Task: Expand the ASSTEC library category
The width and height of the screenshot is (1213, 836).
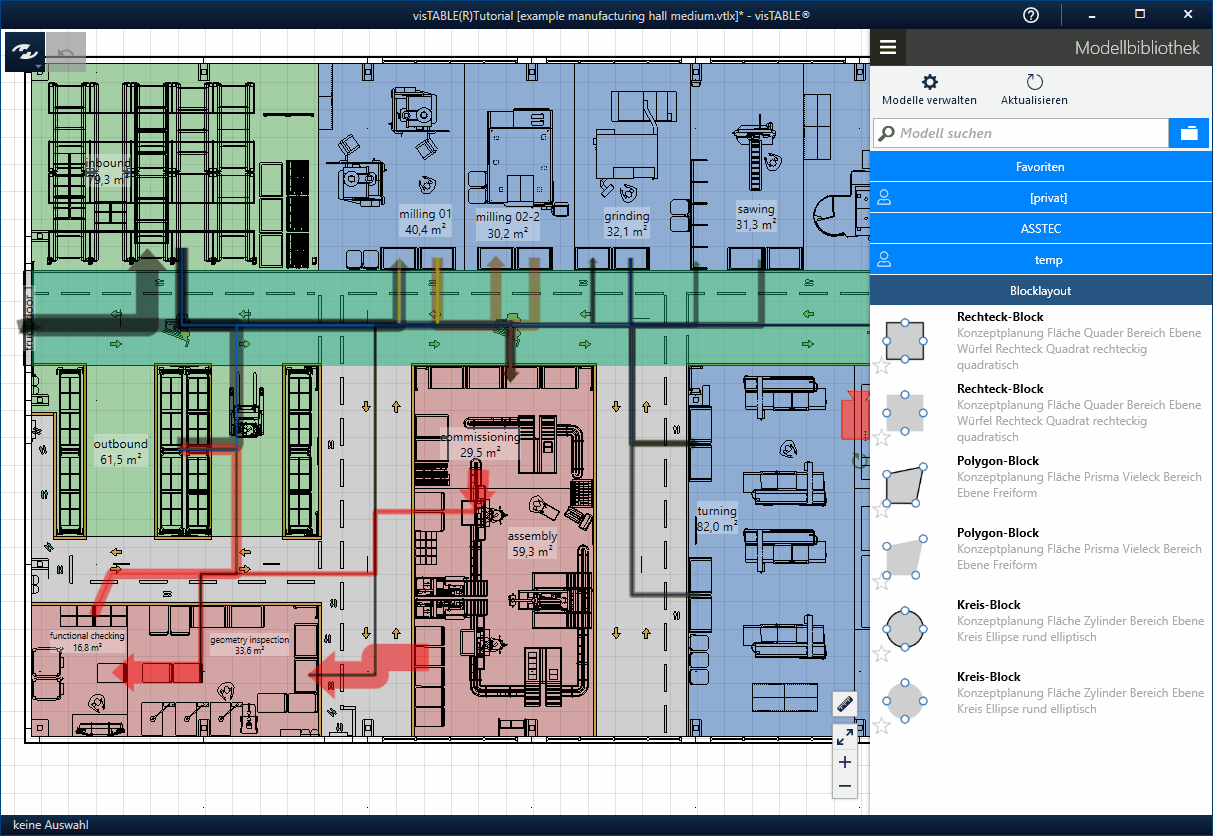Action: pos(1040,229)
